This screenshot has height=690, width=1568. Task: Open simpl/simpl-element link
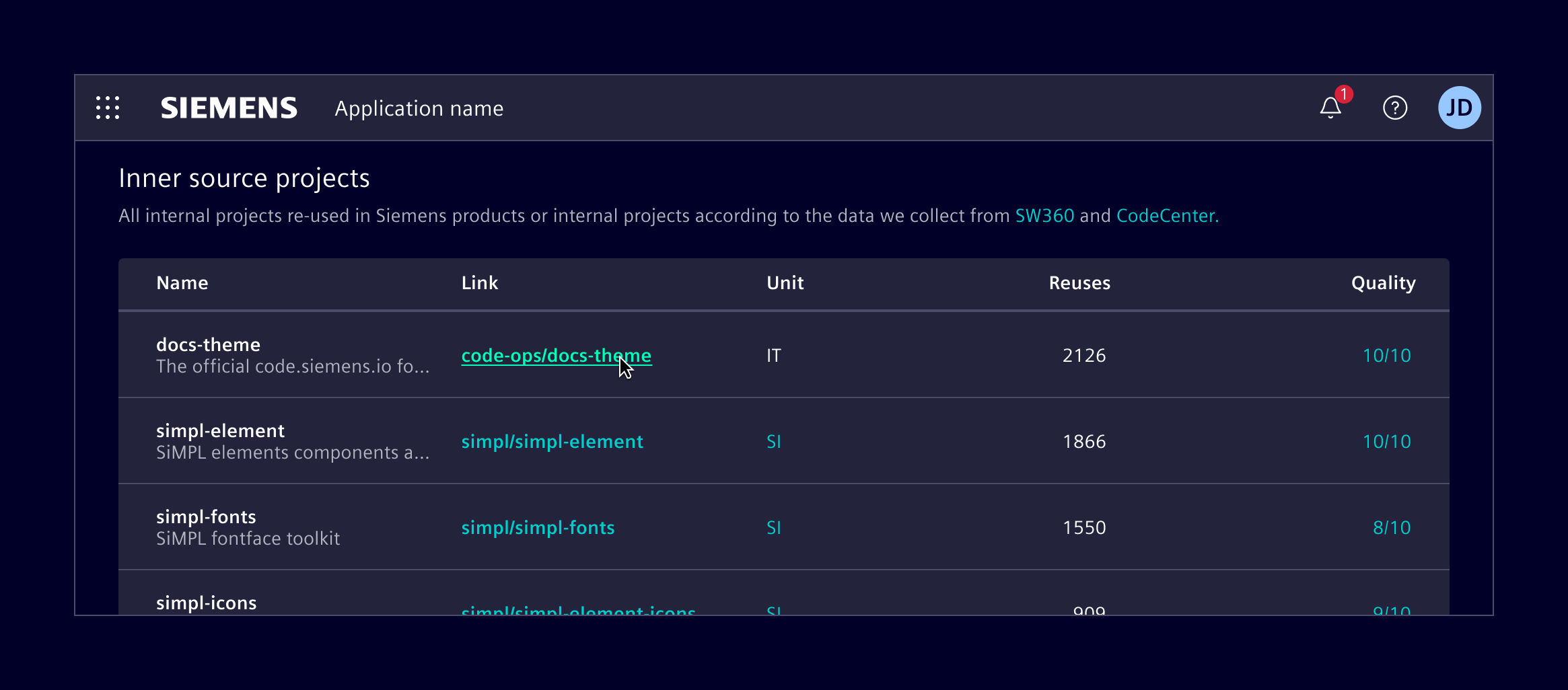click(553, 441)
